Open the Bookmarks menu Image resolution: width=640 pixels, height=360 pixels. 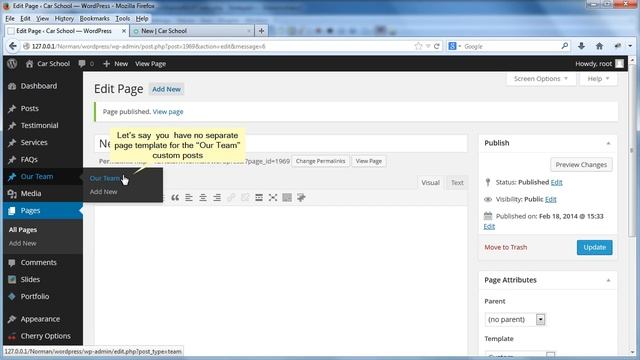[94, 18]
